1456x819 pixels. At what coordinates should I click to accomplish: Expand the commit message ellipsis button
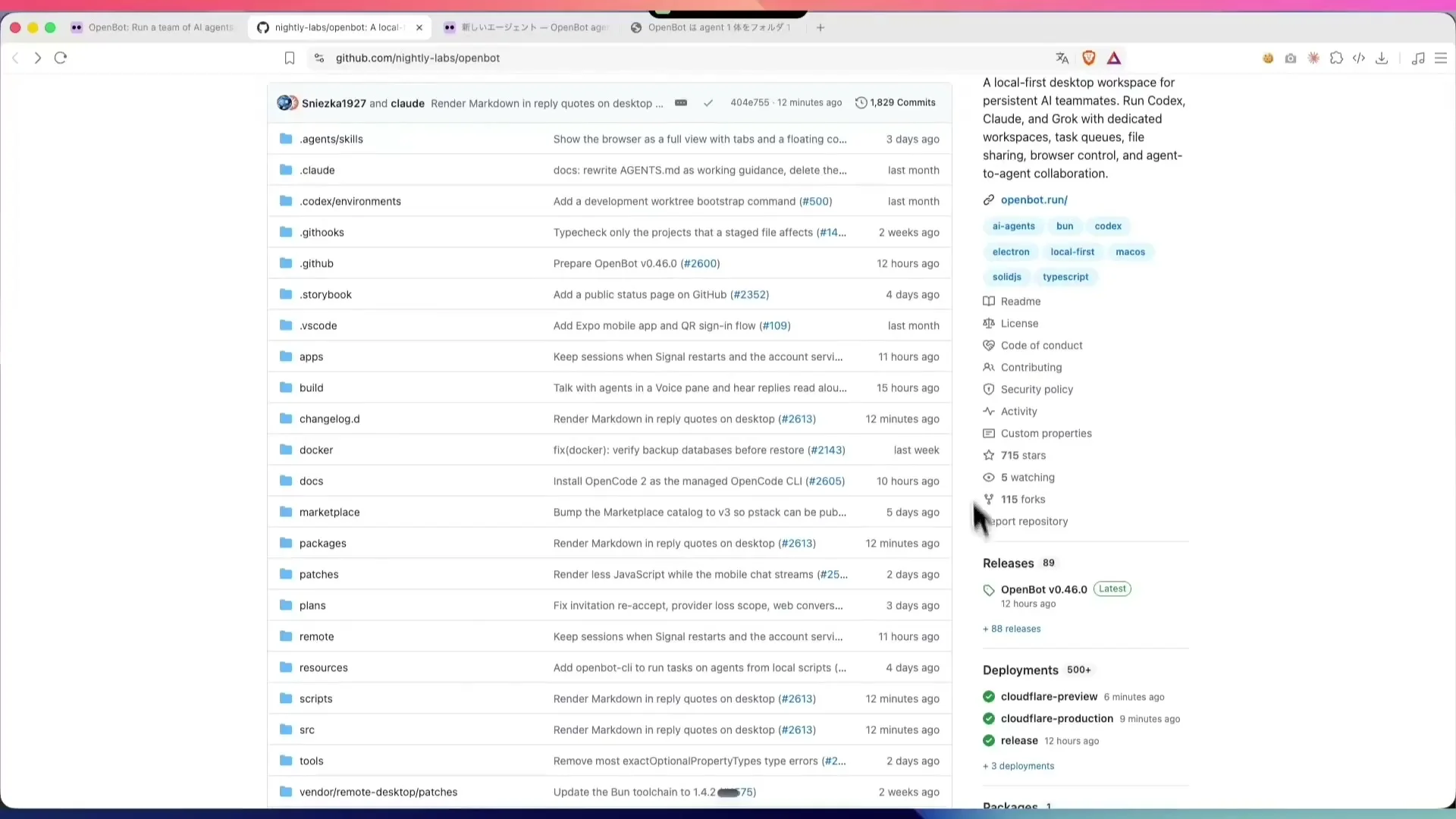681,102
